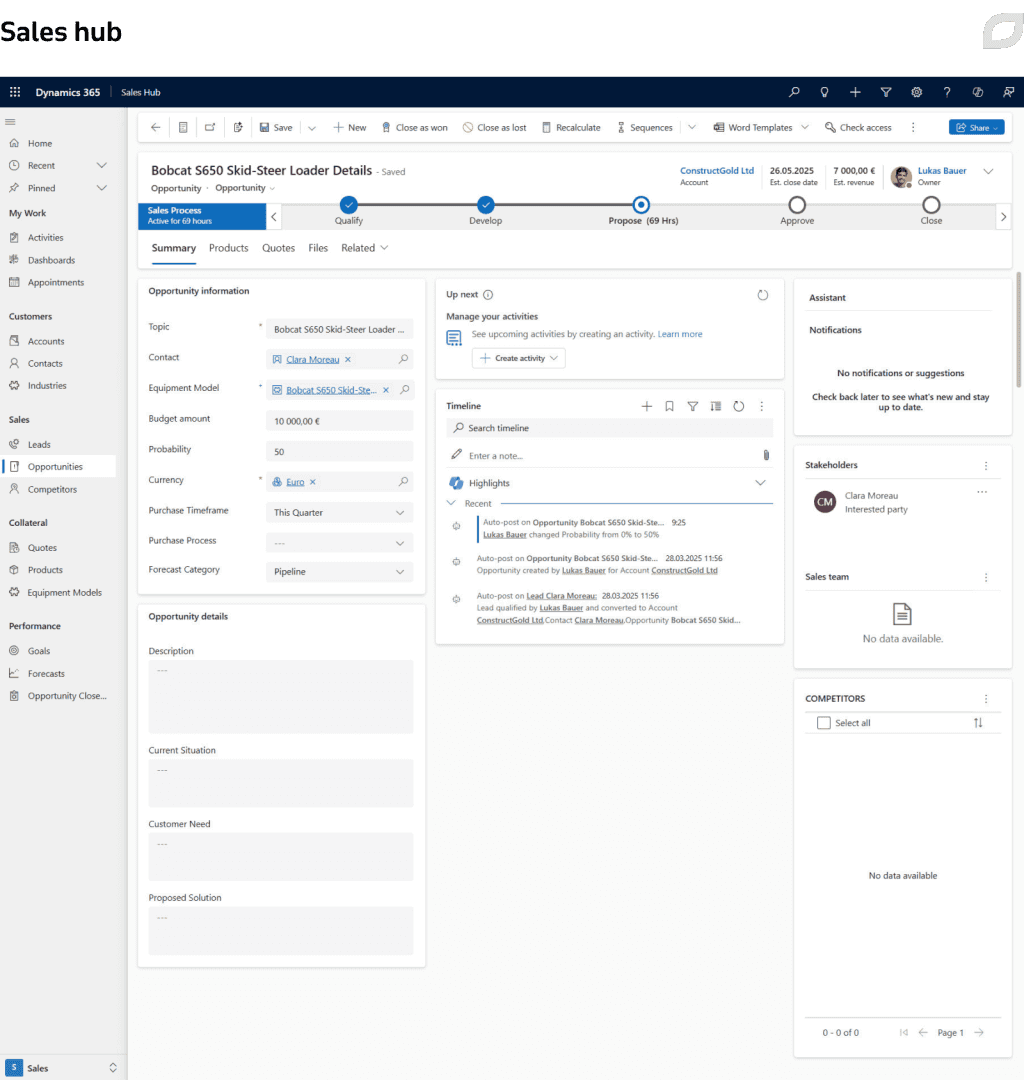
Task: Select the Close stage circle
Action: [x=931, y=205]
